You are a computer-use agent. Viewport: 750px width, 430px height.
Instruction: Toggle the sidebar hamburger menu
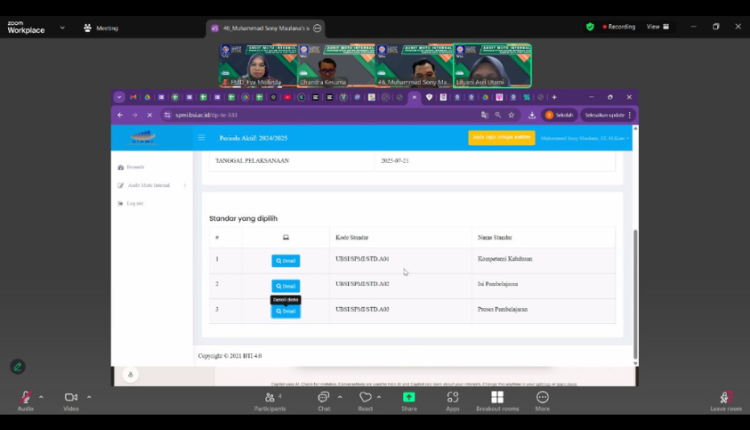(201, 138)
